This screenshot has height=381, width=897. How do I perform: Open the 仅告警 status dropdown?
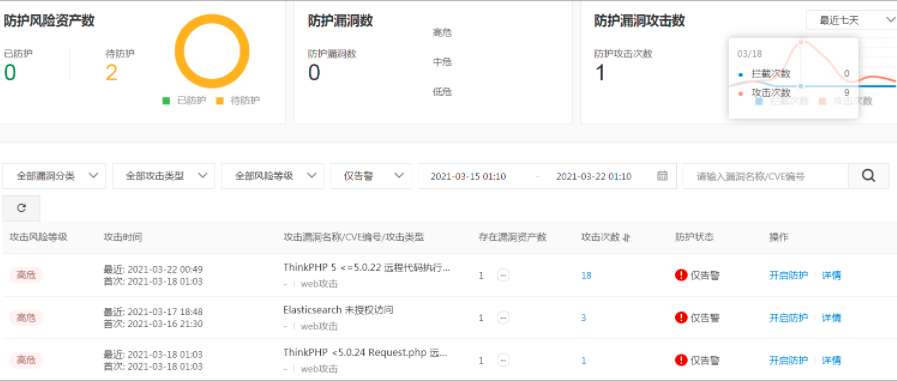coord(371,176)
